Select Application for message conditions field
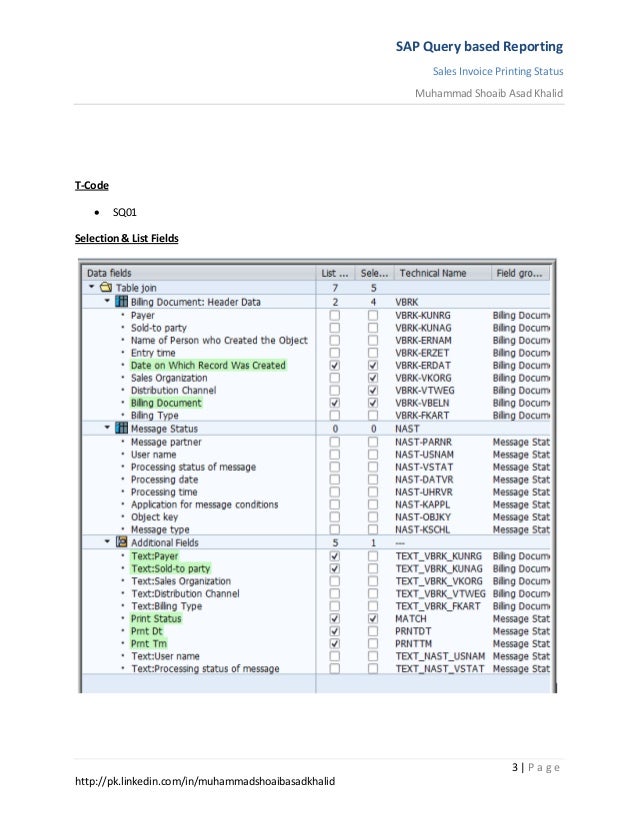 (204, 505)
